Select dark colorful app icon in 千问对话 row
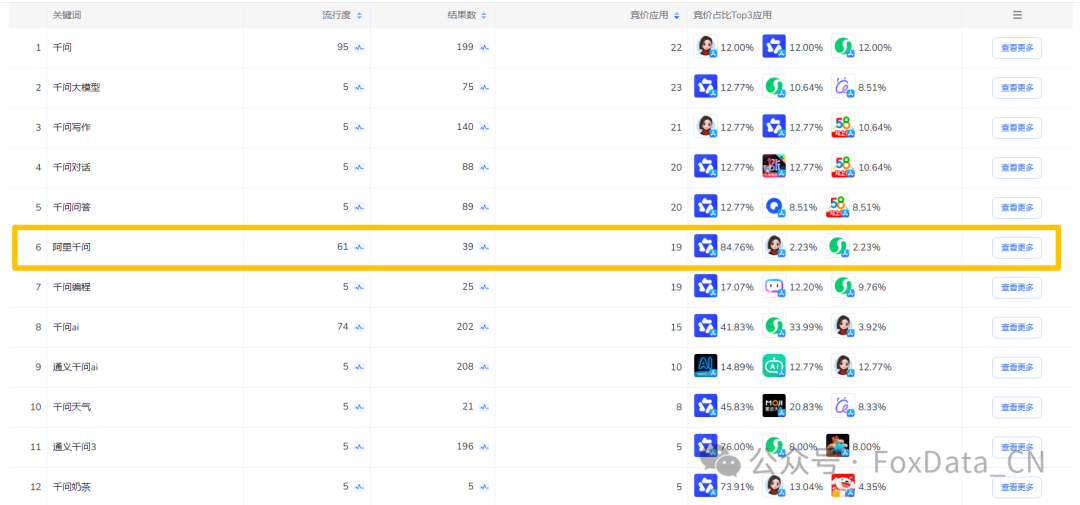The image size is (1080, 505). (774, 167)
